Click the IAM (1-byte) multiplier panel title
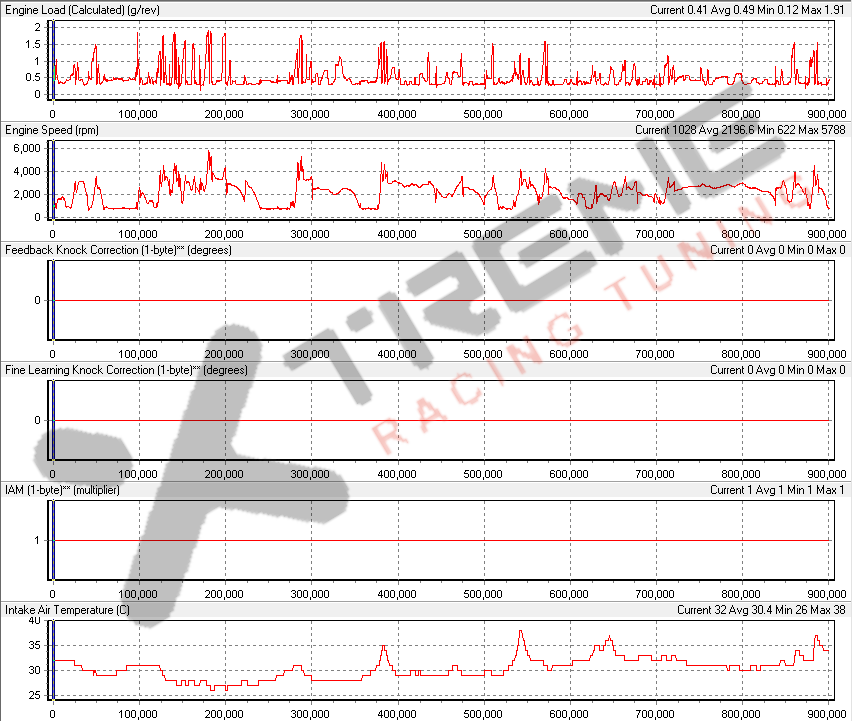This screenshot has height=721, width=852. 60,490
